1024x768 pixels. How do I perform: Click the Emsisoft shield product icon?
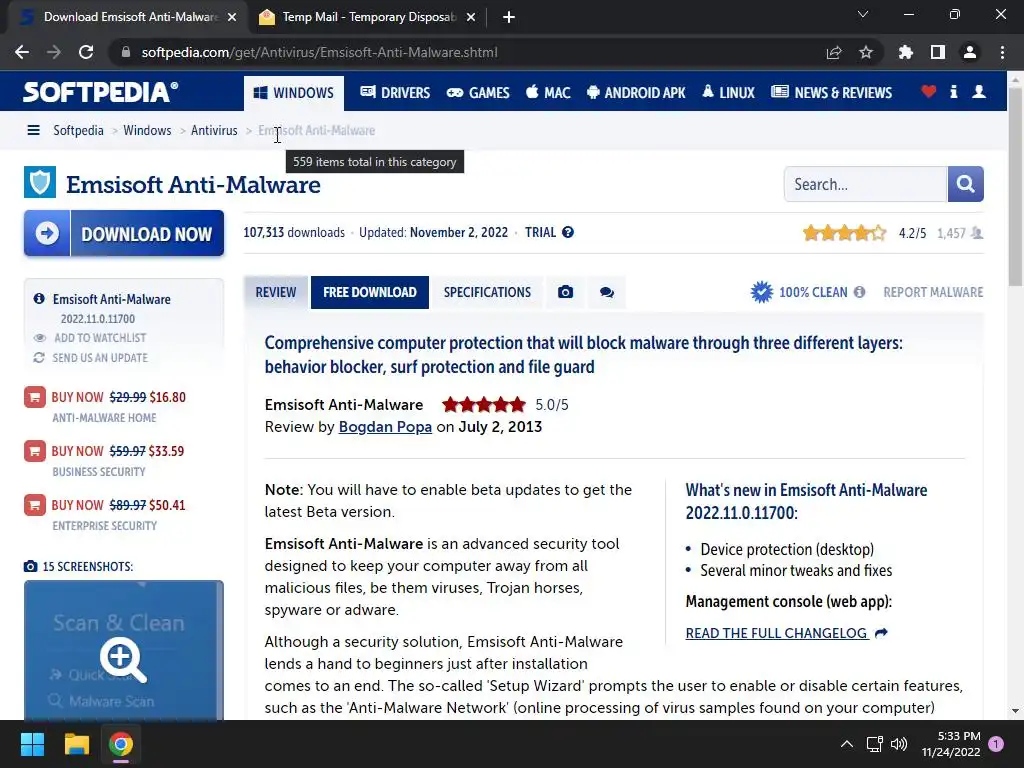coord(40,182)
